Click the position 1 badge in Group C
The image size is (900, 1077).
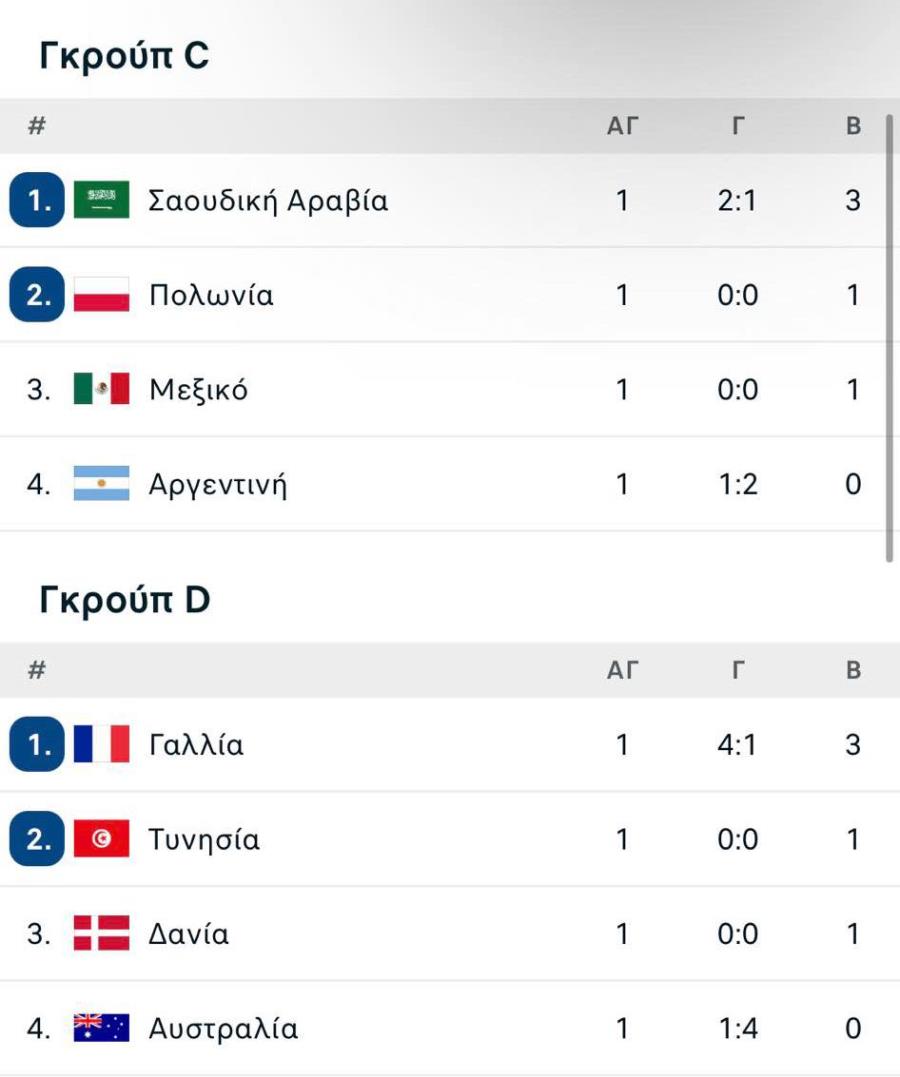pos(36,200)
